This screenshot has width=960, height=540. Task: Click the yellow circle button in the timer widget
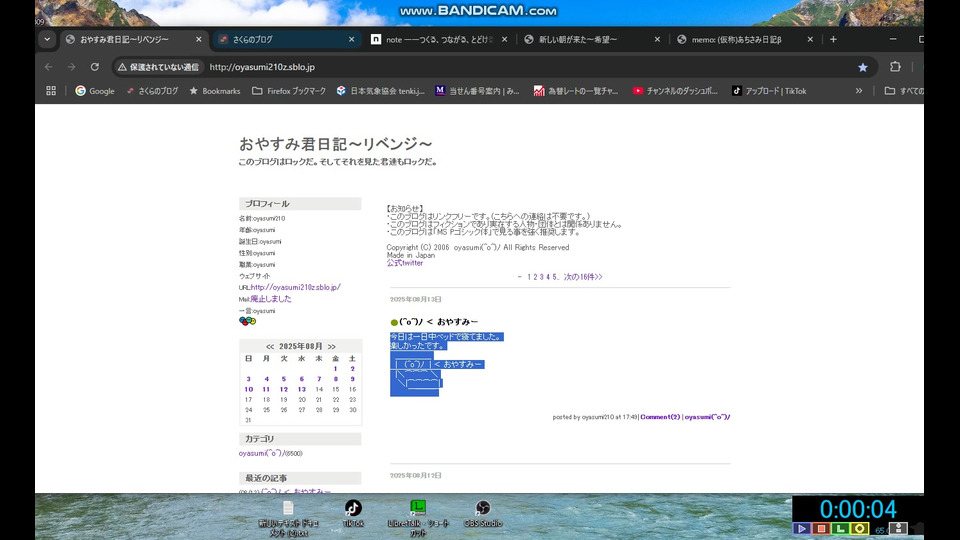[x=860, y=528]
